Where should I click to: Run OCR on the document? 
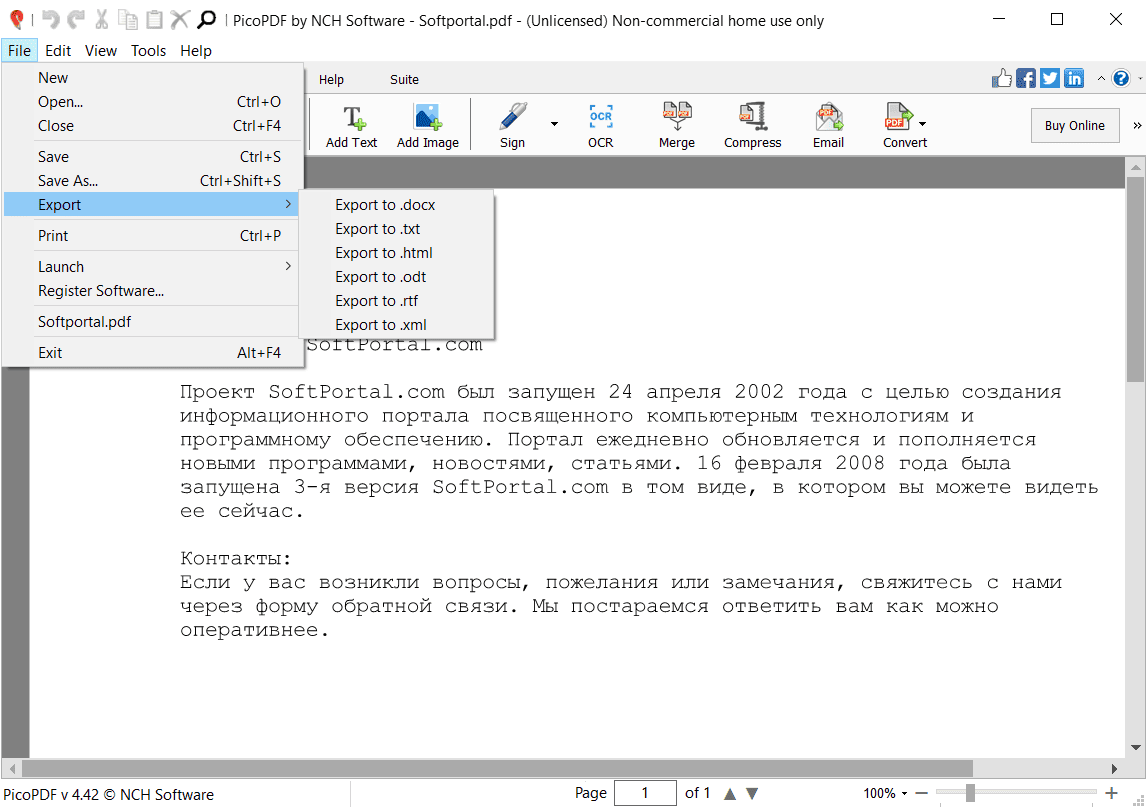pos(601,127)
